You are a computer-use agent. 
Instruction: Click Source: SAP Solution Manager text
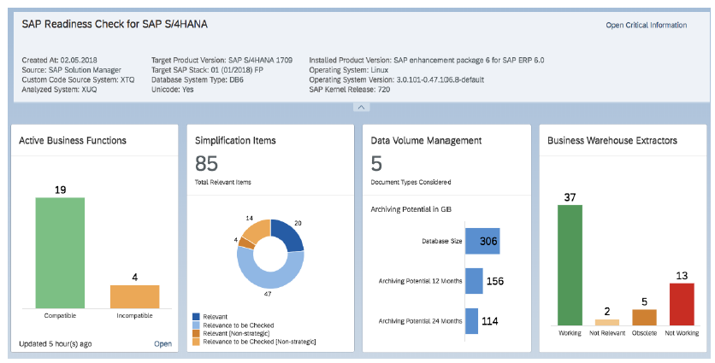coord(72,70)
